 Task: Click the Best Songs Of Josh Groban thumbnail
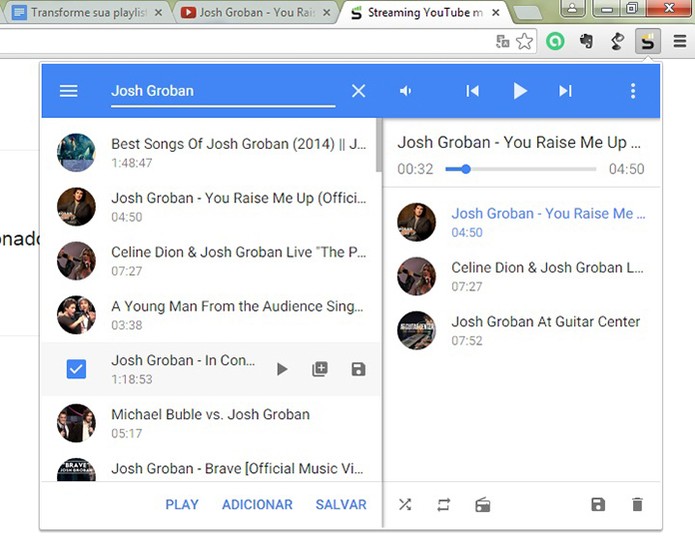click(76, 153)
